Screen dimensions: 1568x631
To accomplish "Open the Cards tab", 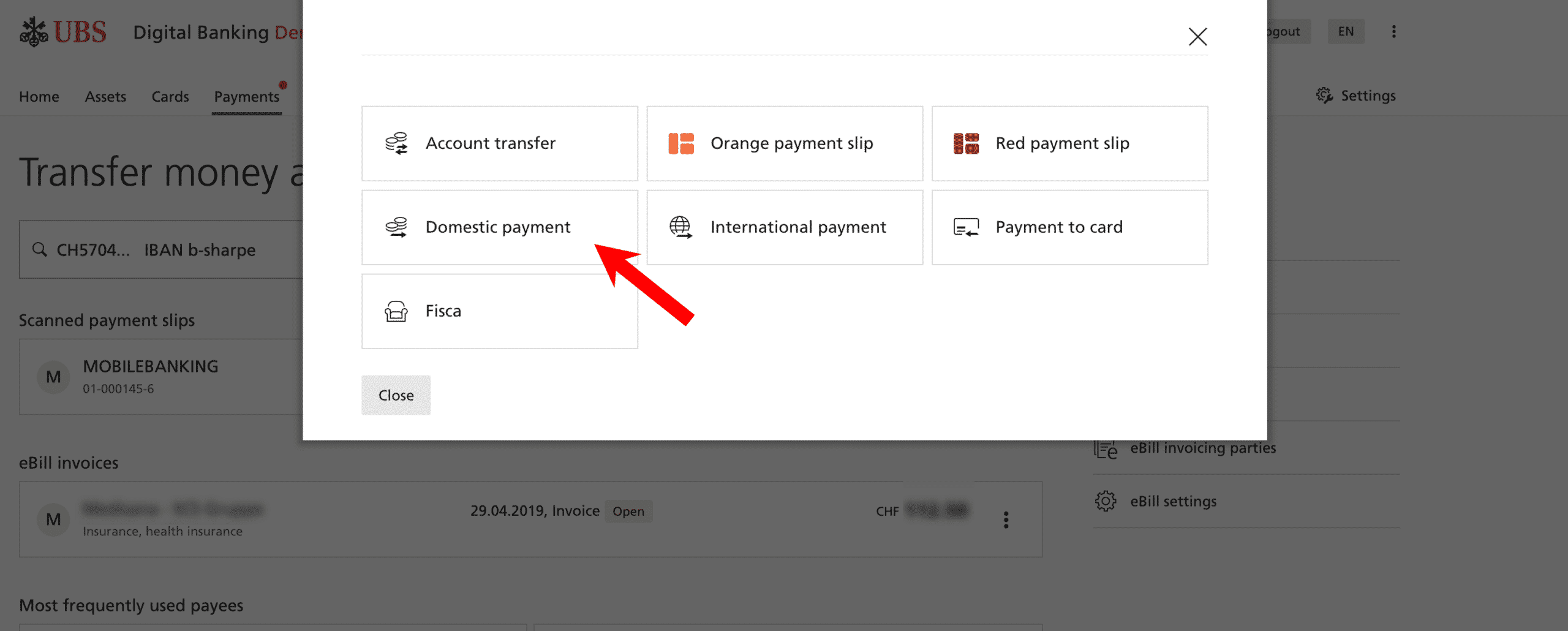I will point(170,97).
